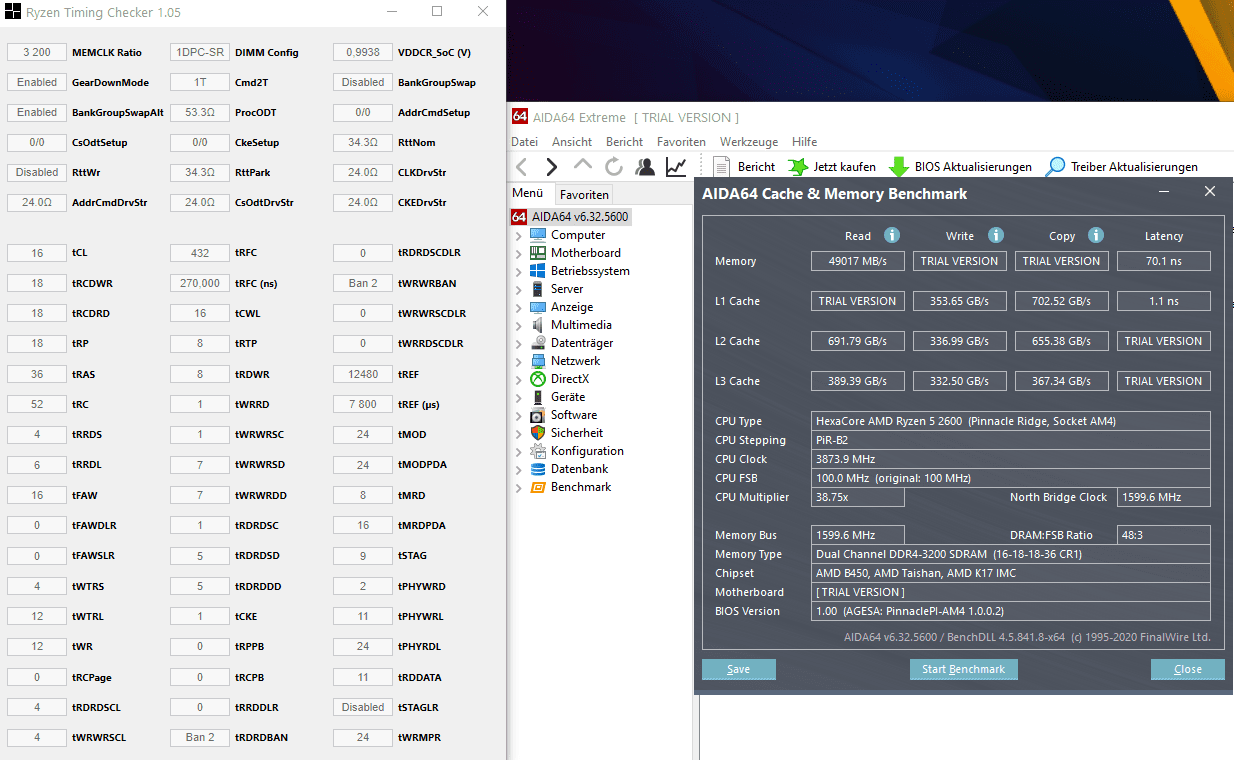Select the Anzeige monitor icon
Viewport: 1234px width, 764px height.
(x=538, y=307)
